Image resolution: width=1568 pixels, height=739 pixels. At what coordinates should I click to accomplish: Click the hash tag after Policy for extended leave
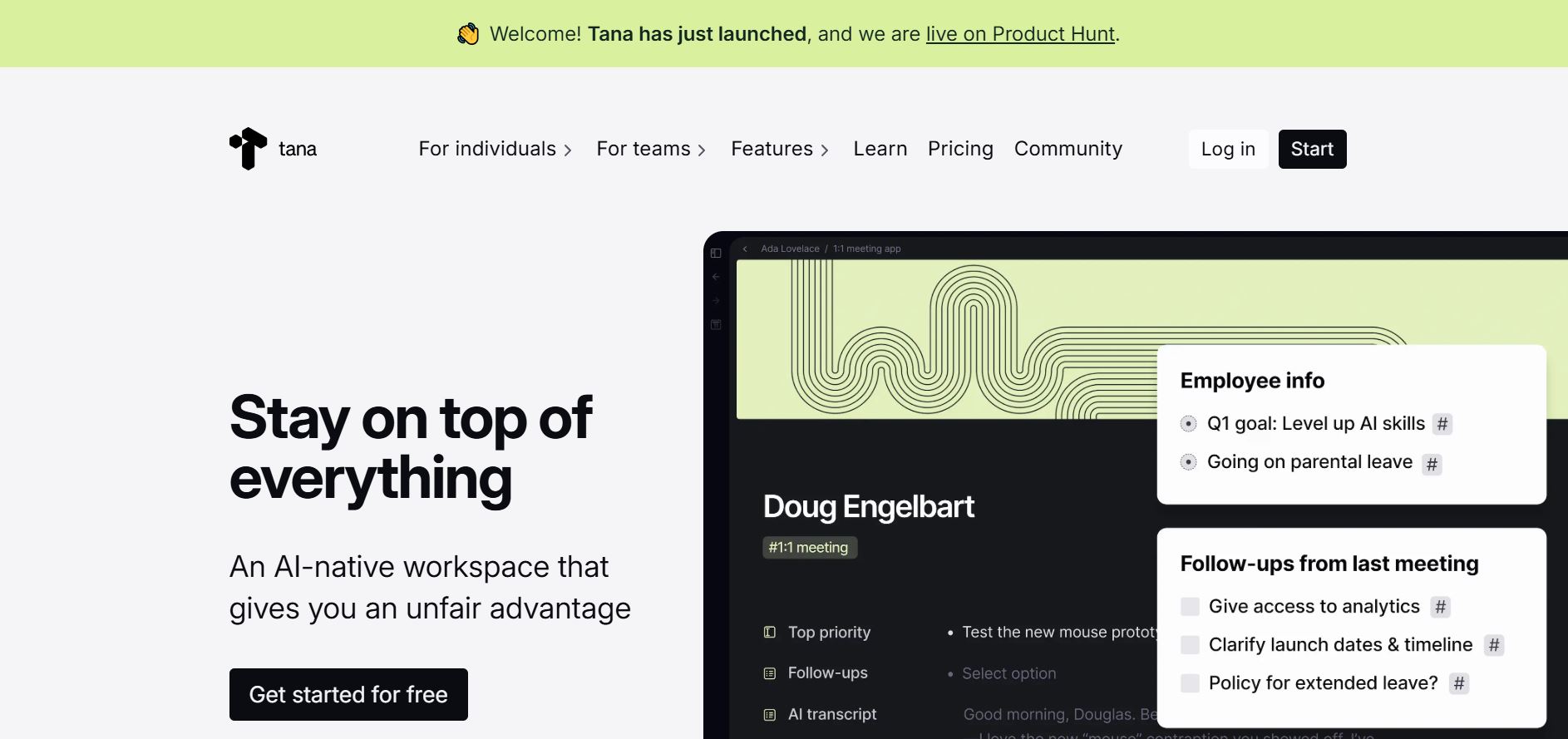(x=1459, y=683)
